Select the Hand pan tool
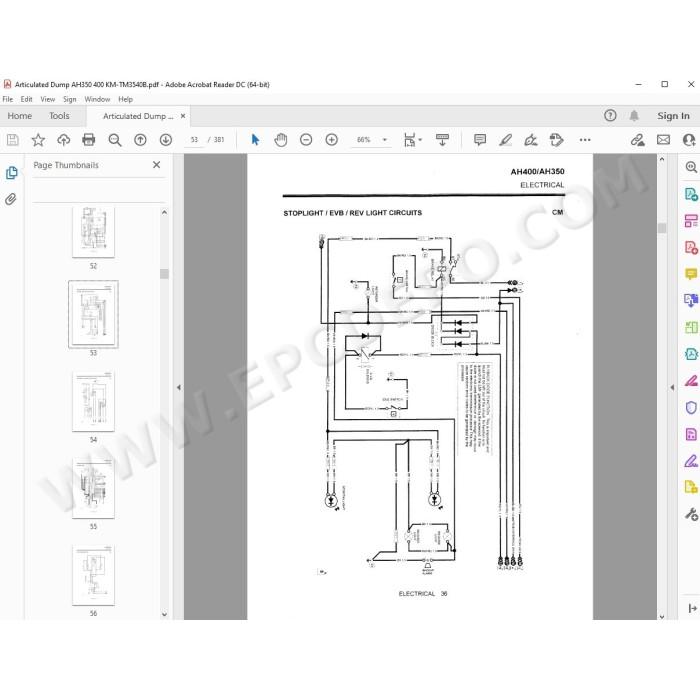700x700 pixels. [281, 140]
